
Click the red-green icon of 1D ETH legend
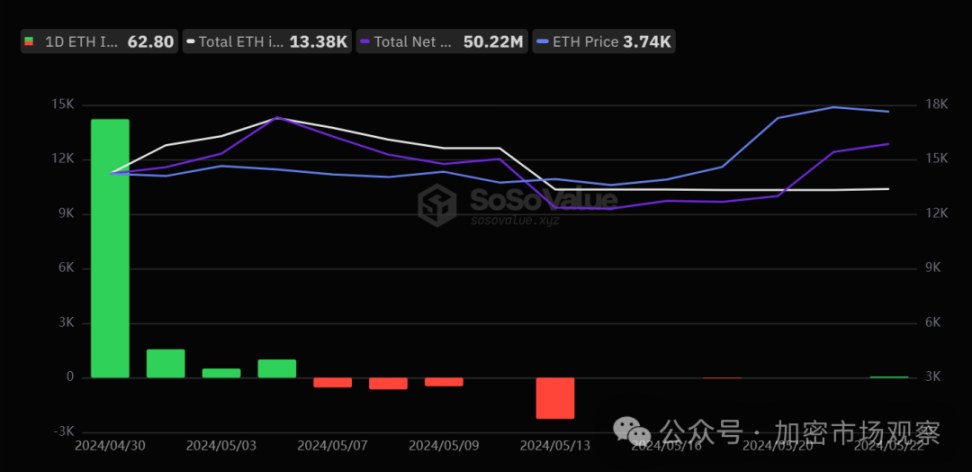pos(28,42)
